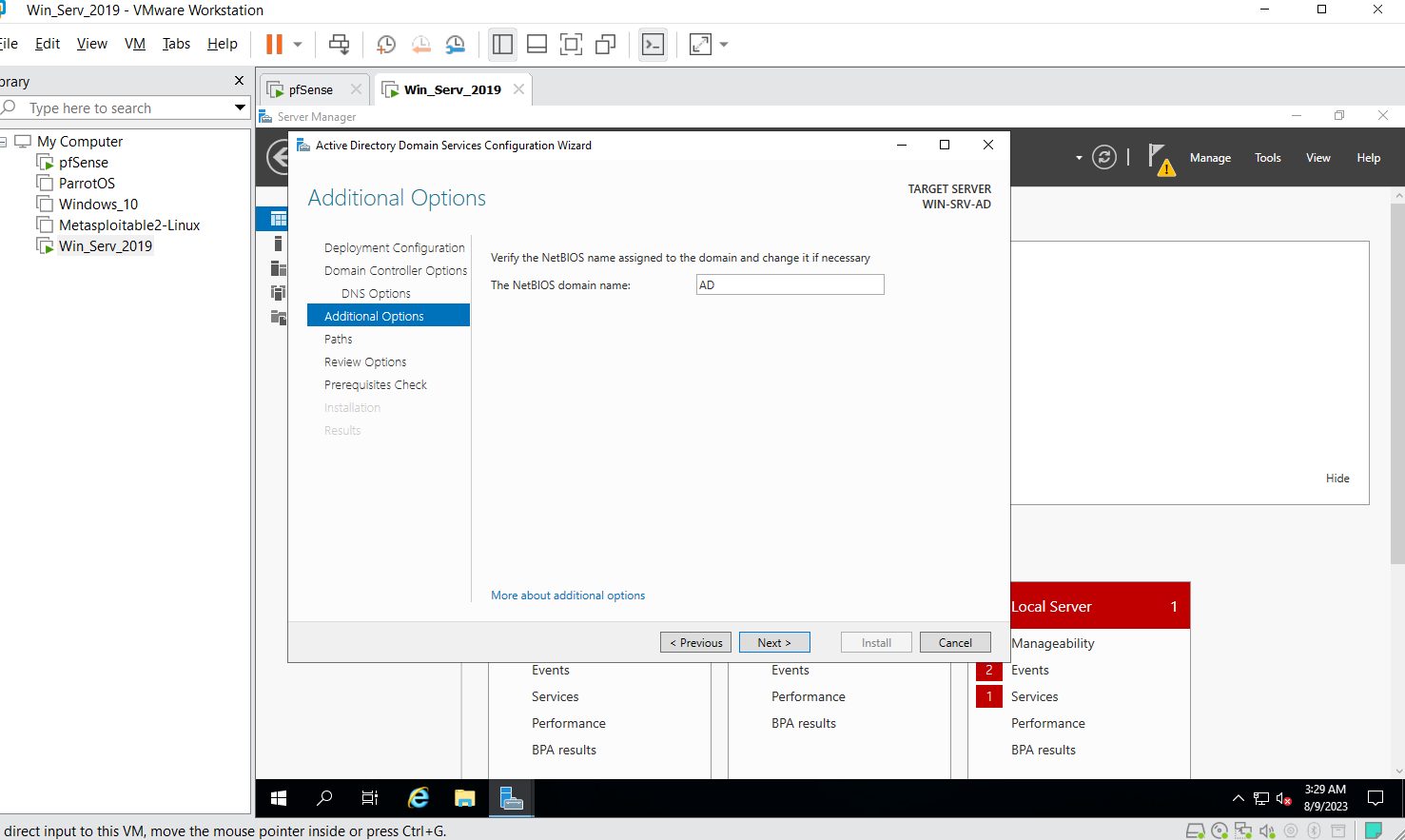Screen dimensions: 1405x840
Task: Toggle the thumbnail bar view
Action: coord(537,44)
